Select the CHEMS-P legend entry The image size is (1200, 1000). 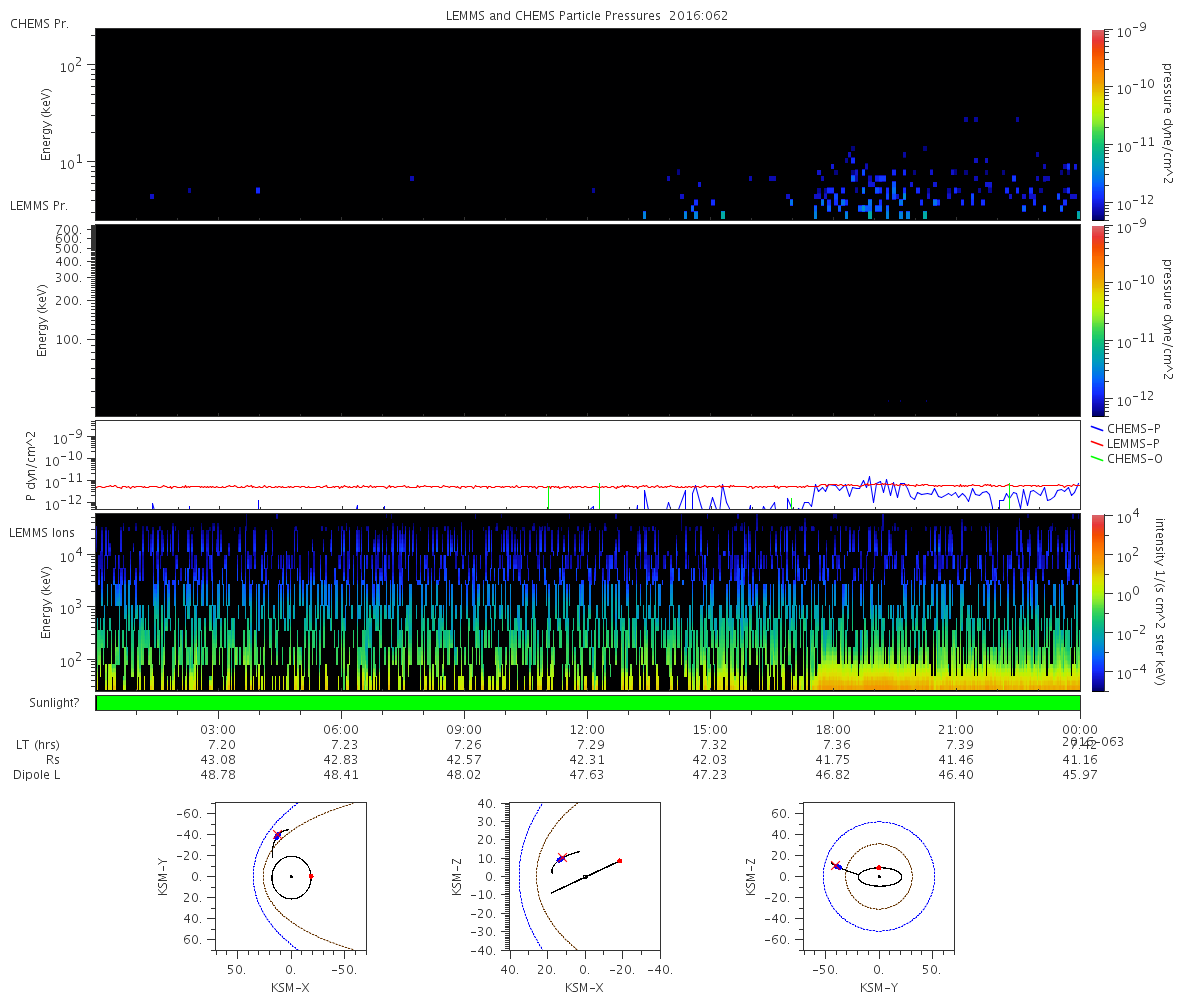coord(1133,428)
